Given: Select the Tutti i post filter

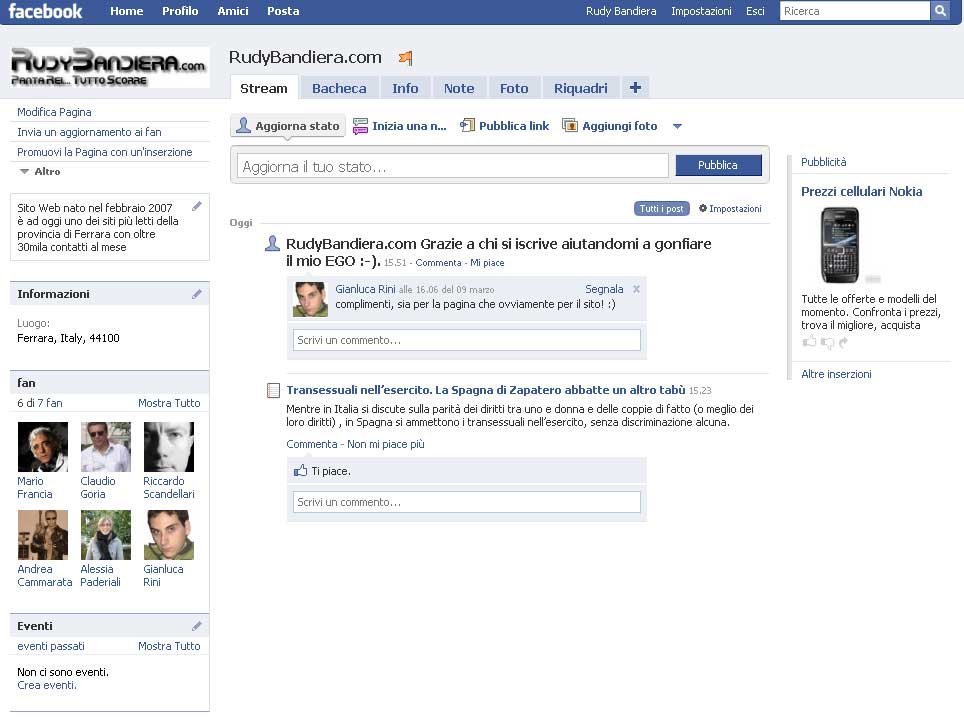Looking at the screenshot, I should tap(662, 208).
